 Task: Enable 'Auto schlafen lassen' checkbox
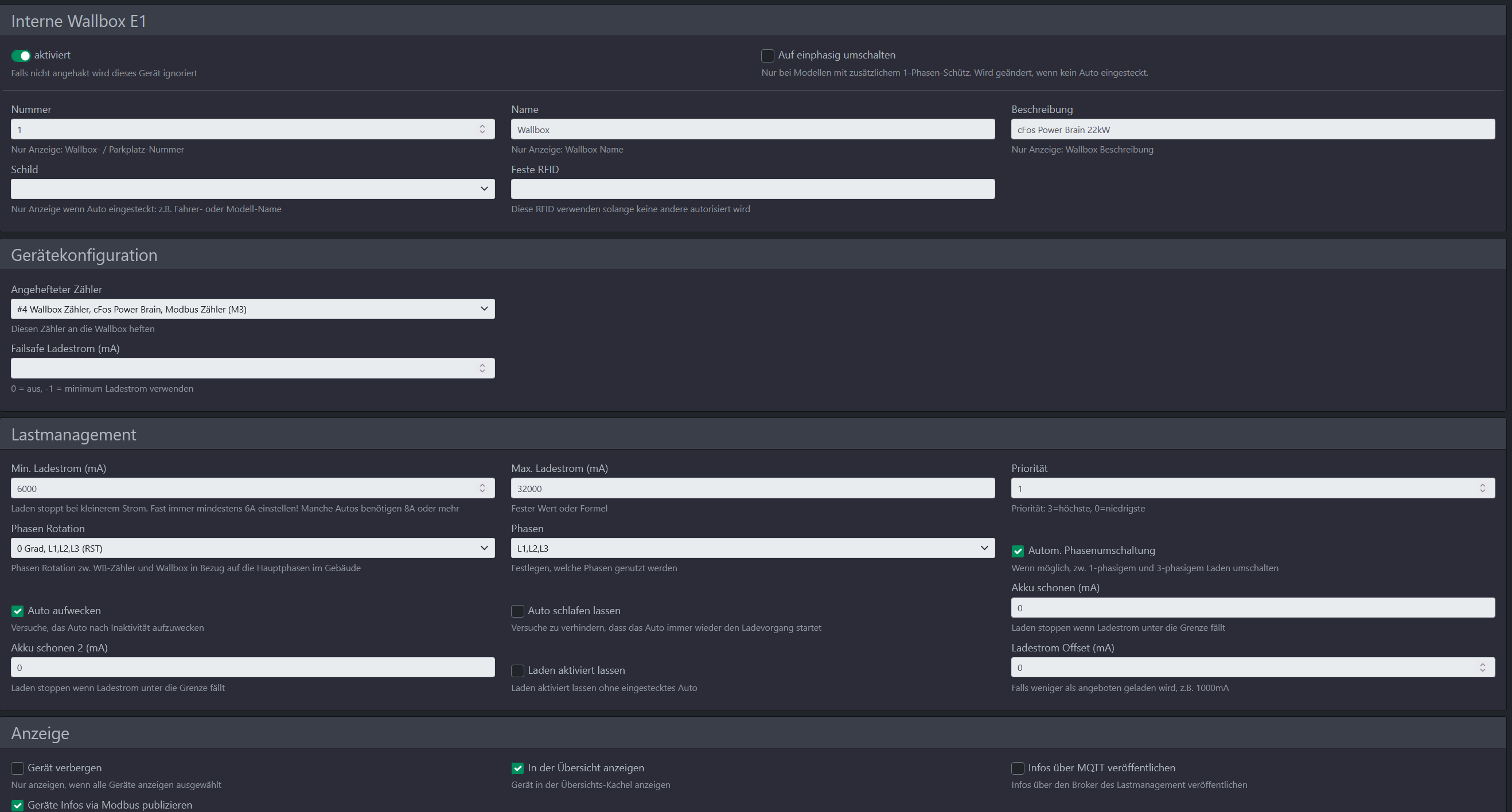pos(518,611)
